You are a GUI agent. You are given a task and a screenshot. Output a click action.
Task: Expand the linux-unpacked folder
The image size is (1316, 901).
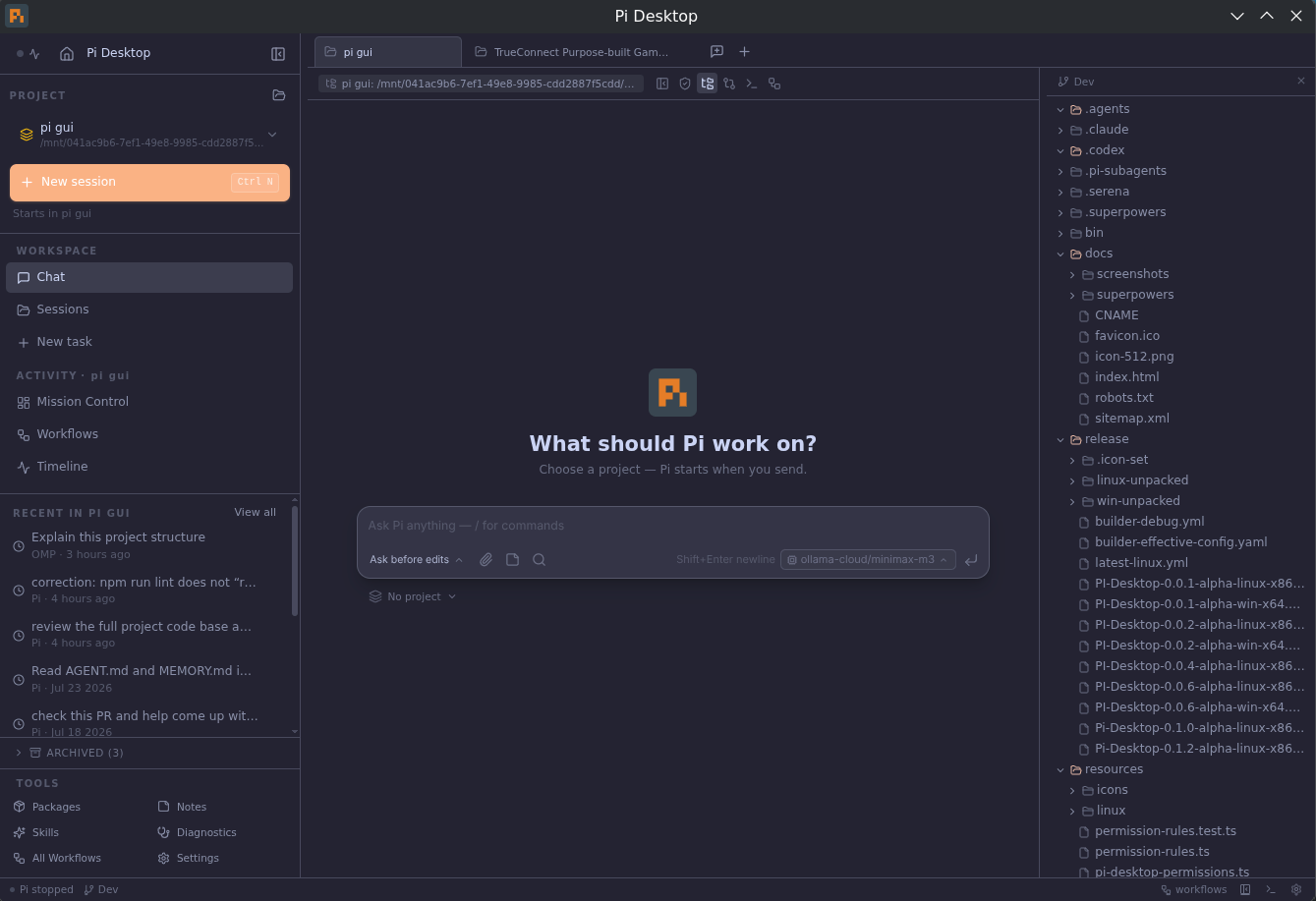pos(1072,480)
